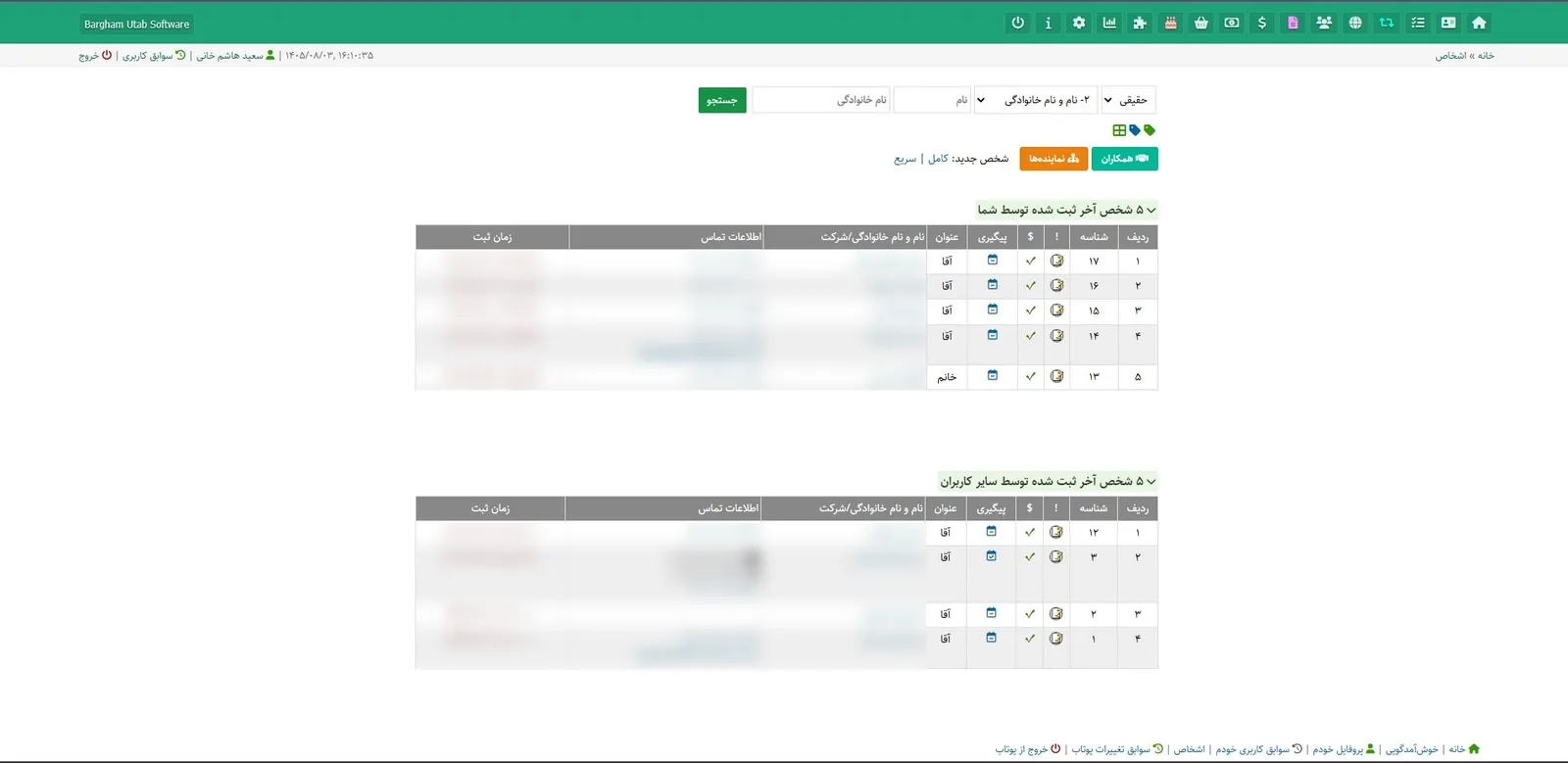
Task: Open the ID card (persons) toolbar icon
Action: (1448, 24)
